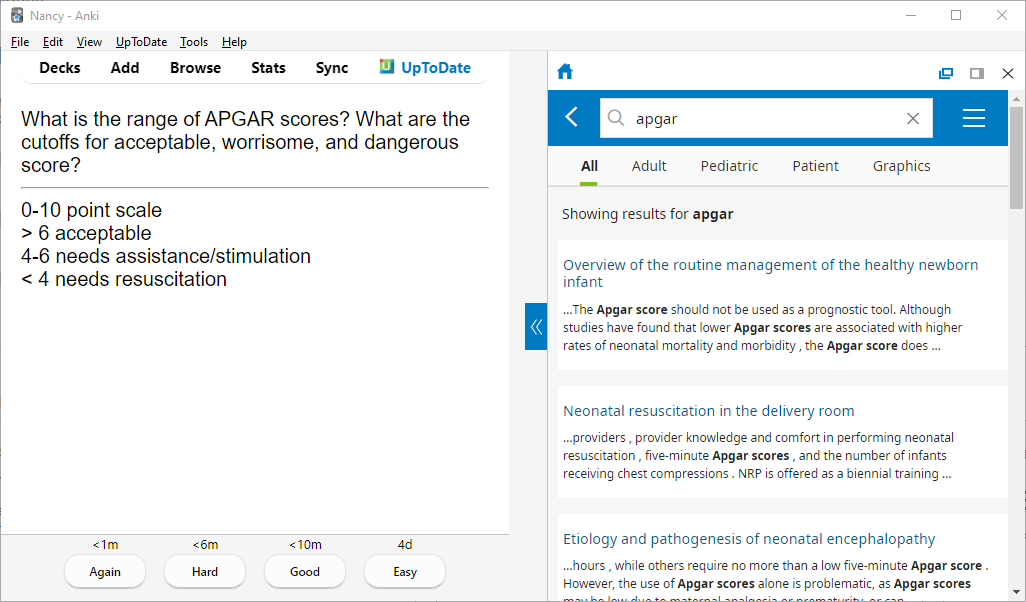Image resolution: width=1026 pixels, height=602 pixels.
Task: Open the UpToDate hamburger menu
Action: point(973,118)
